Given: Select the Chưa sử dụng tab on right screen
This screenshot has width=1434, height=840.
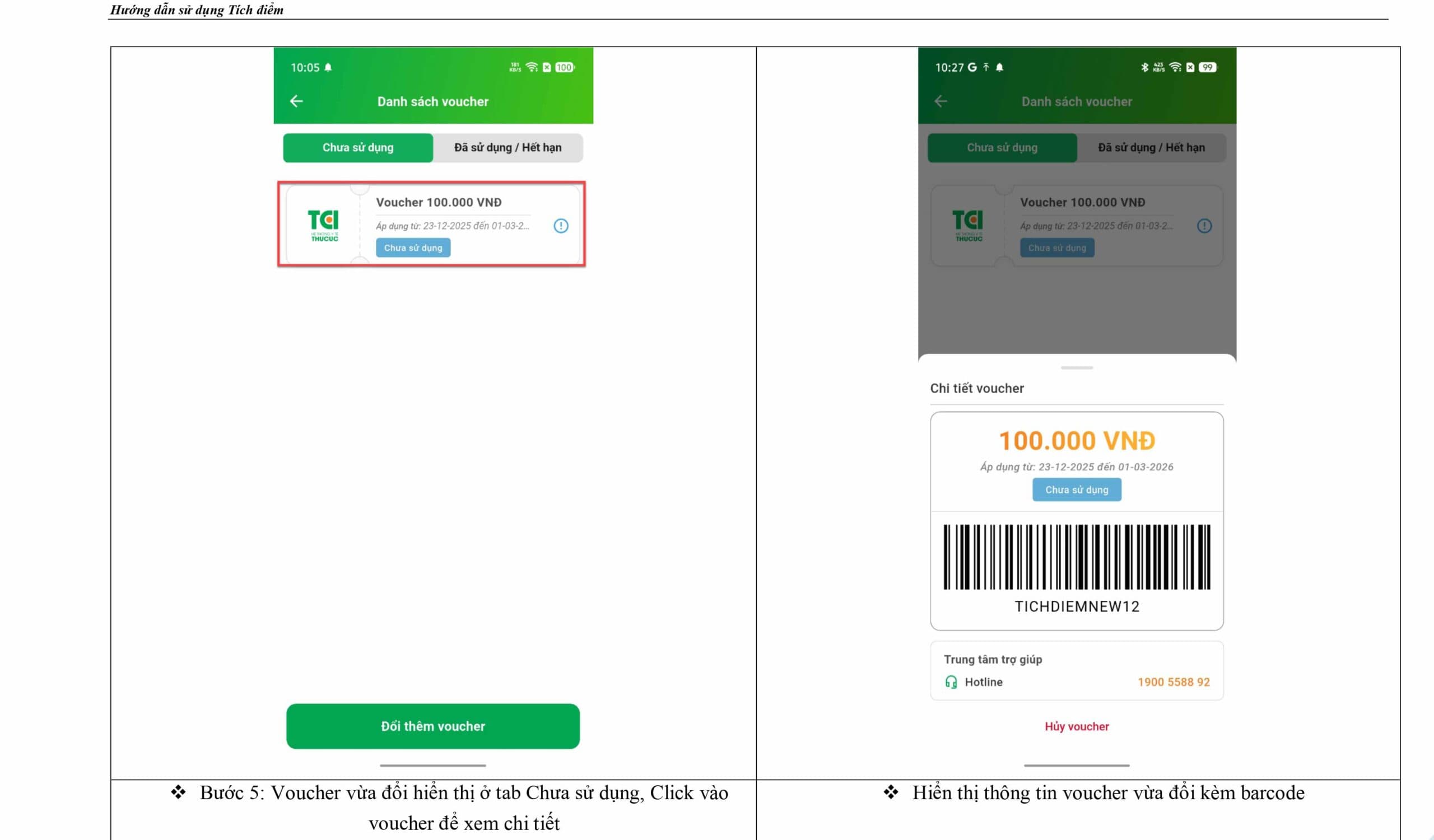Looking at the screenshot, I should point(1002,147).
